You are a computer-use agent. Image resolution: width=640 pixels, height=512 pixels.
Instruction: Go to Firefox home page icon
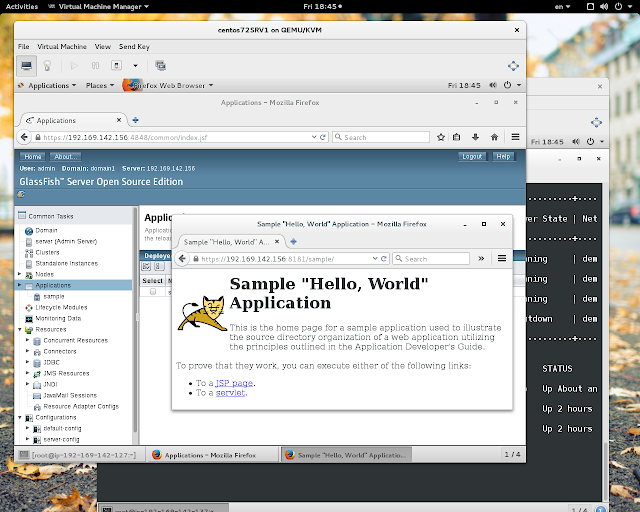pos(494,137)
